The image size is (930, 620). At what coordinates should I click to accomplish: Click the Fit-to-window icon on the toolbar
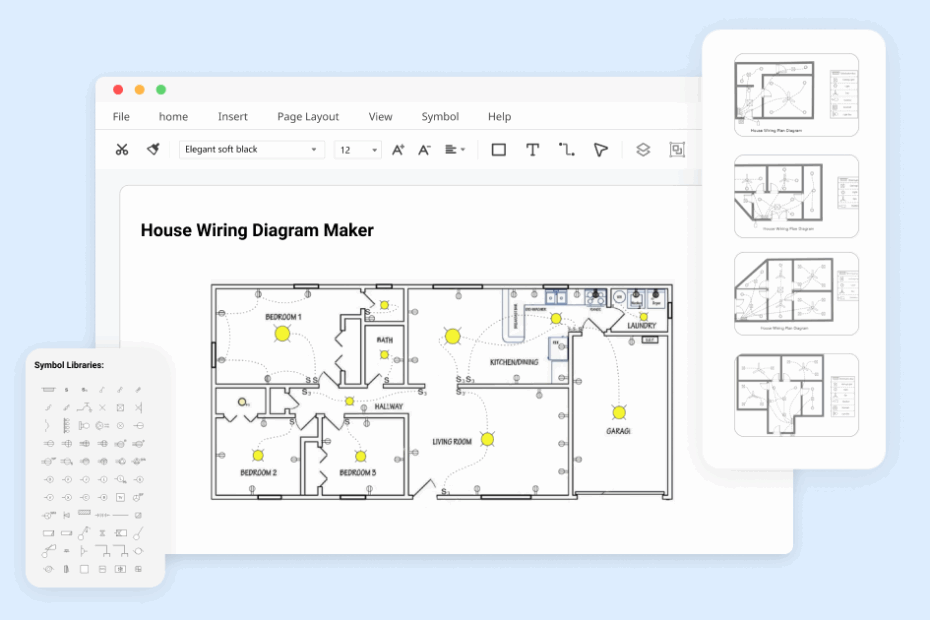pos(678,149)
